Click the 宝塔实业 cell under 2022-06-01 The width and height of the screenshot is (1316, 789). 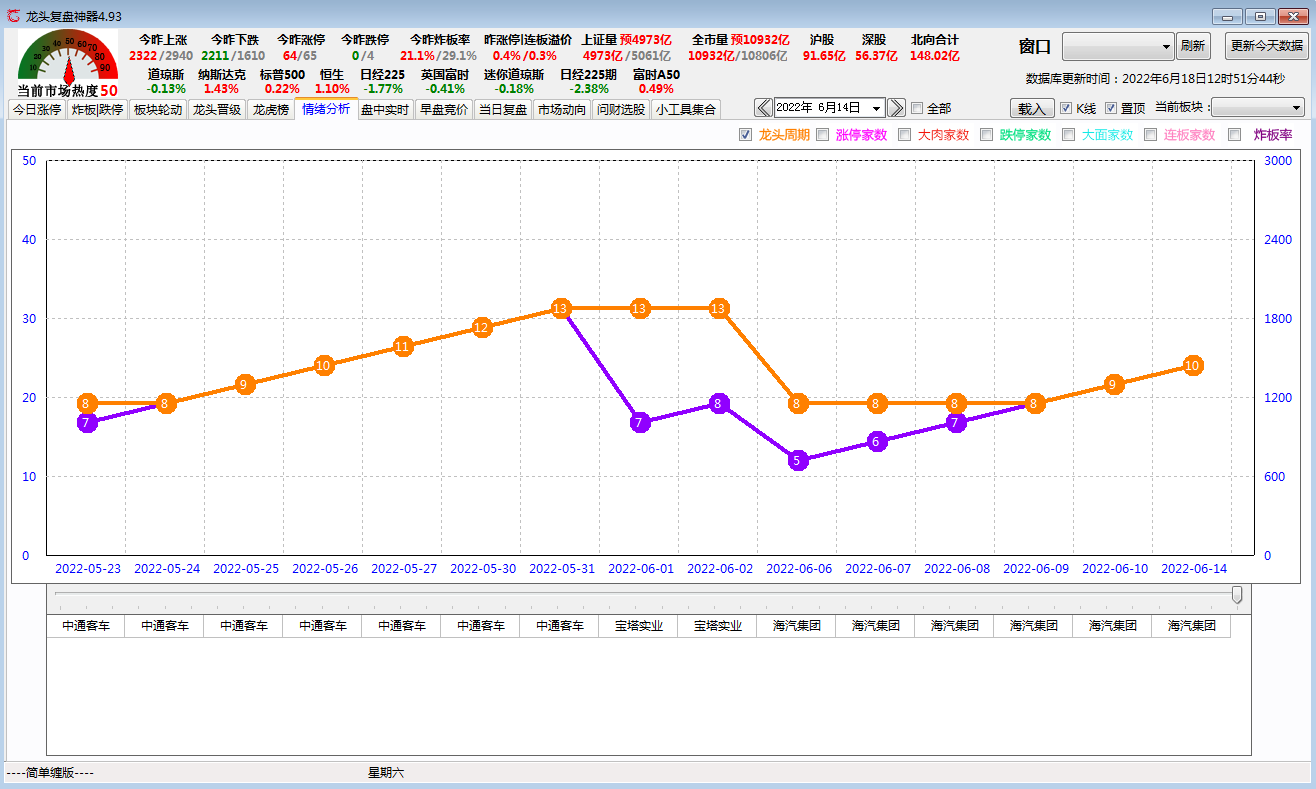639,626
